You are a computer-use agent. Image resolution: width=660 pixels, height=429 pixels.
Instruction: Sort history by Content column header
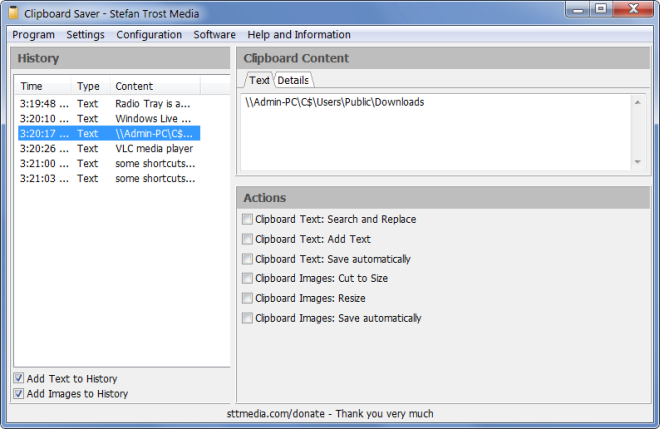155,86
